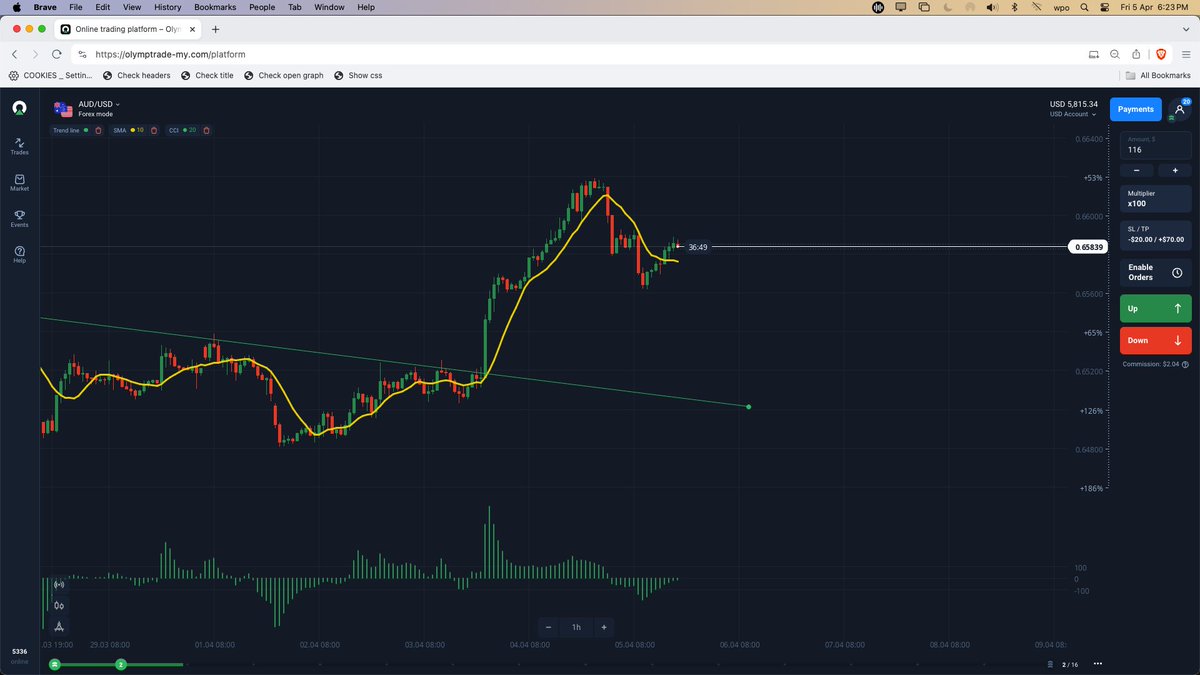Toggle the Focus moon icon in menu bar
1200x675 pixels.
coord(947,7)
